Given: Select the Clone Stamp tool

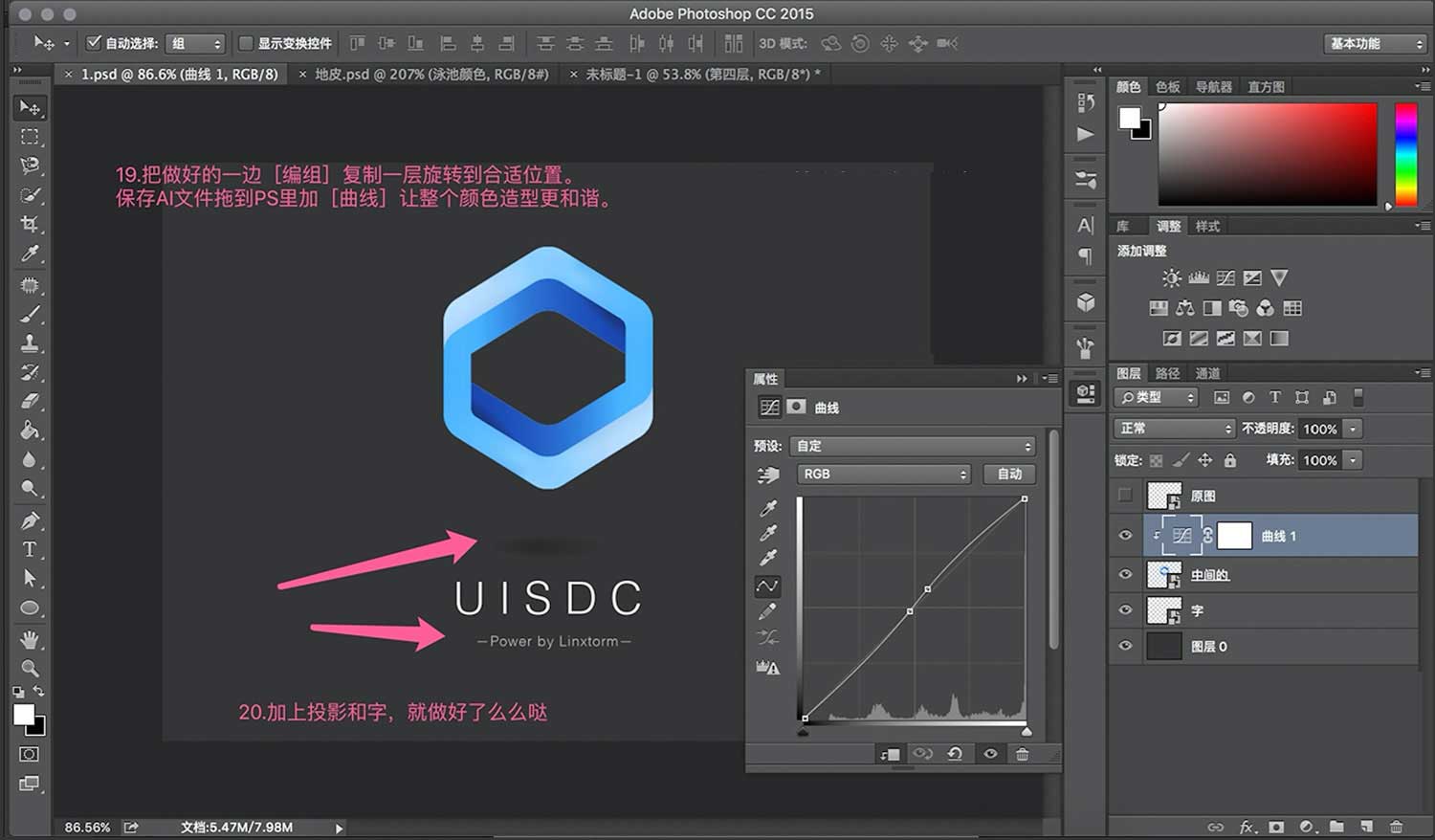Looking at the screenshot, I should pos(30,343).
